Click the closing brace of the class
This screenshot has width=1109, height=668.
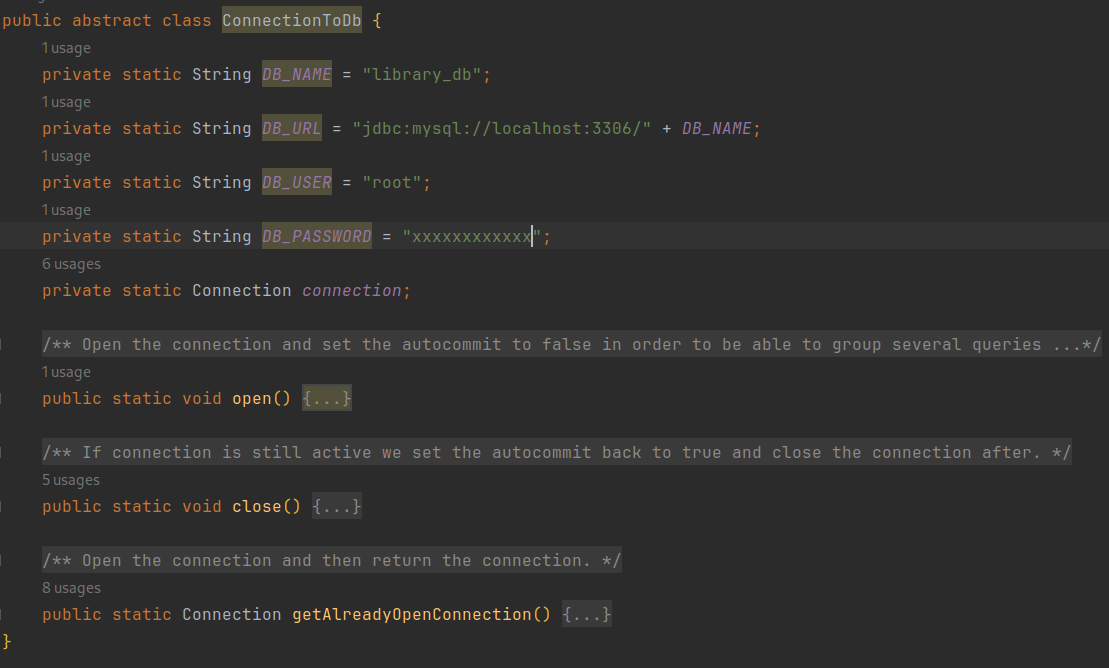point(7,641)
